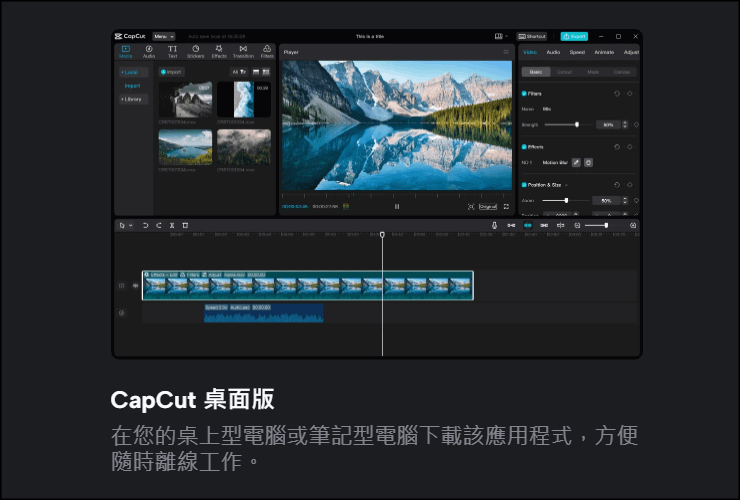Switch to the inspector's Audio tab
The height and width of the screenshot is (500, 740).
pos(553,52)
